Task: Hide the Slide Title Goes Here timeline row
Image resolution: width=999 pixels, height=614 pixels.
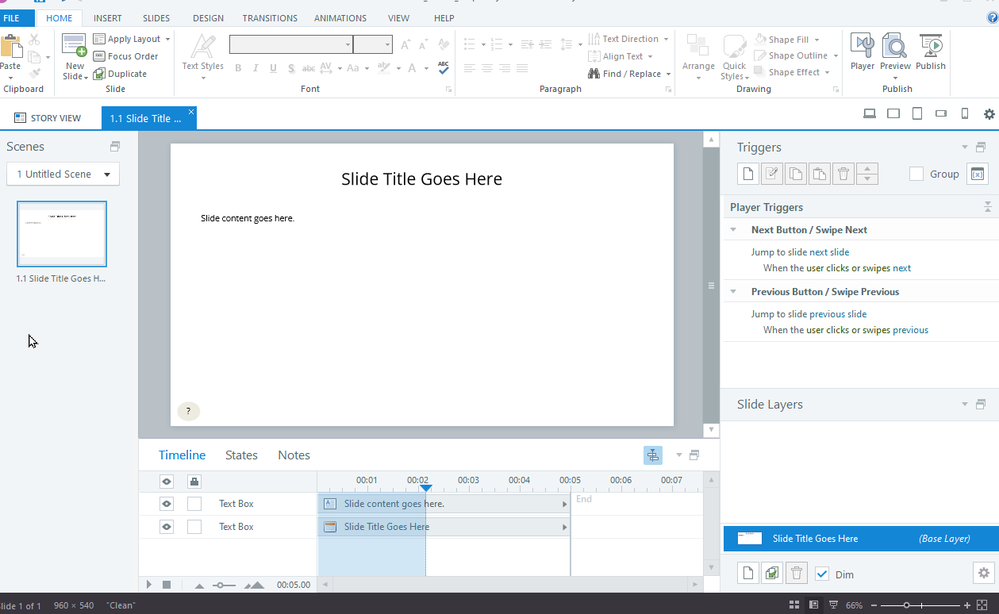Action: click(167, 527)
